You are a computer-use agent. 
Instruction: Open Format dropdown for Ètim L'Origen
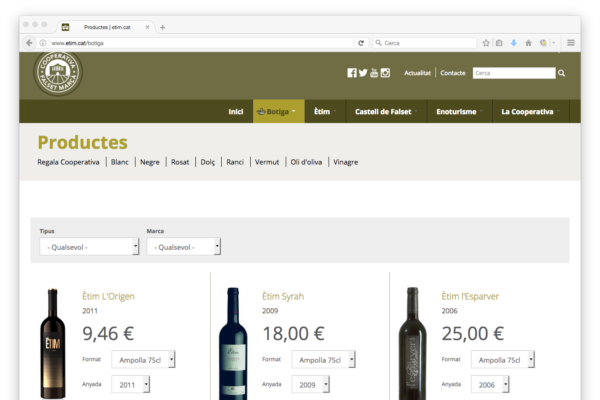(143, 359)
